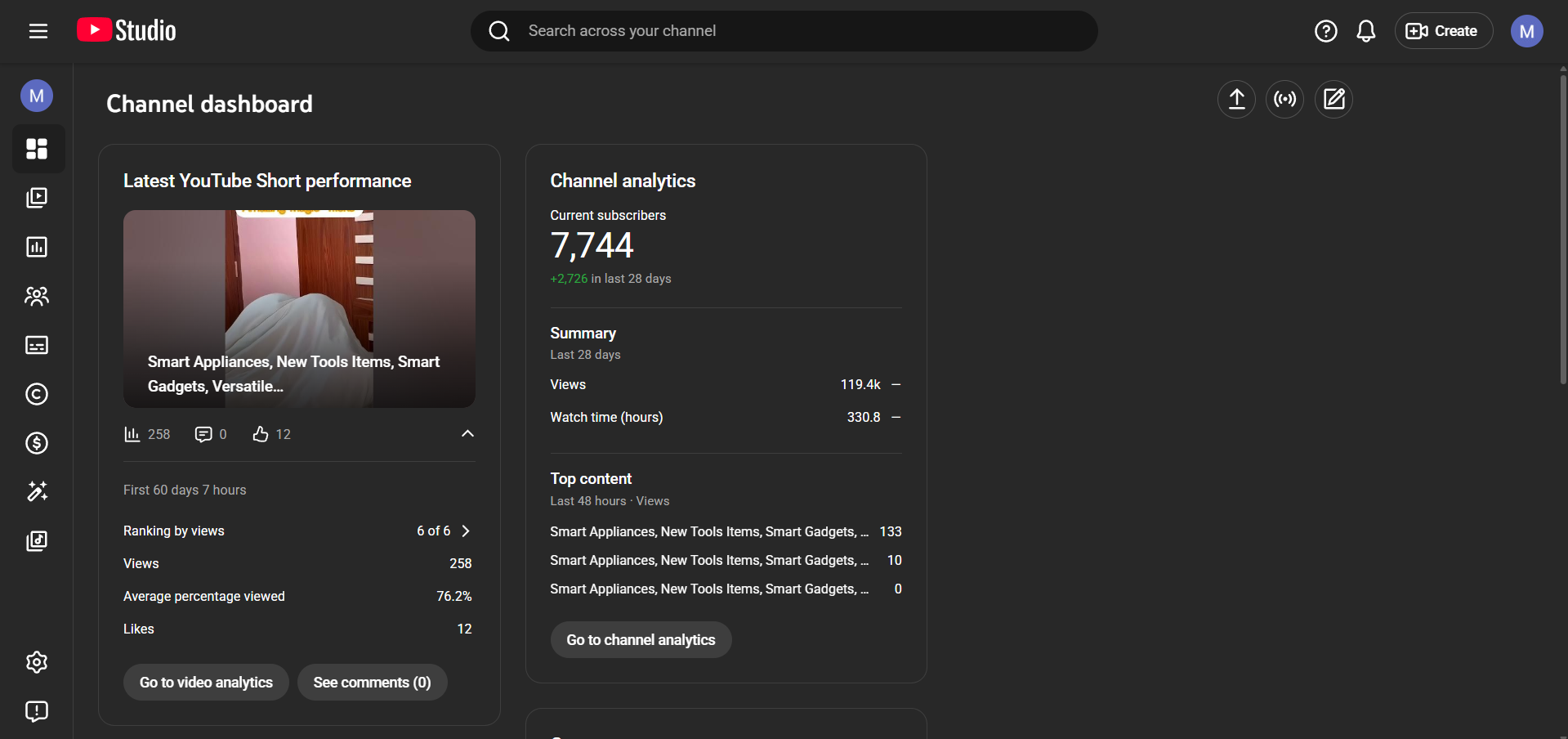
Task: Click the Upload videos arrow icon
Action: 1236,100
